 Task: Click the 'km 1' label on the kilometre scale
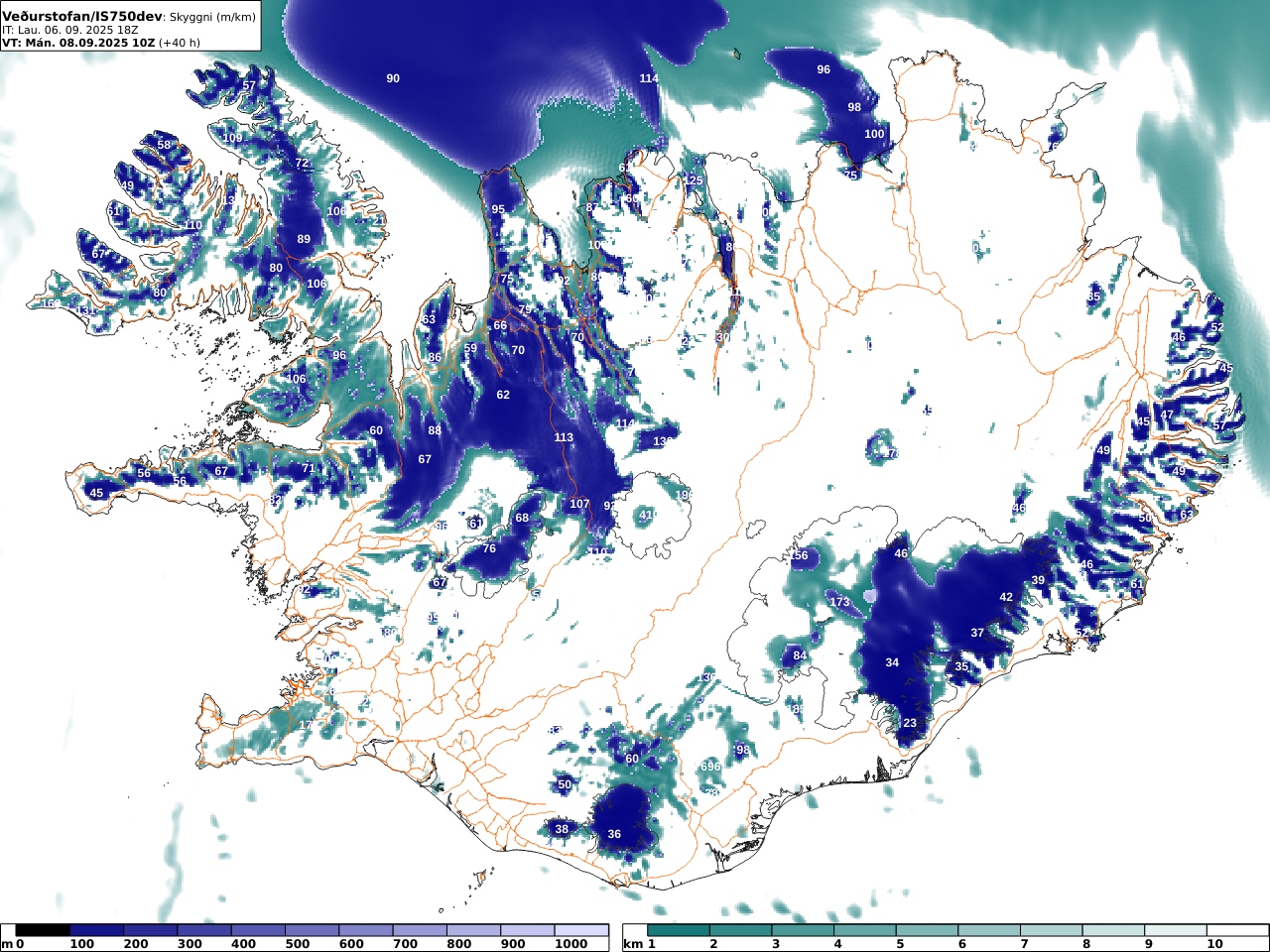639,944
